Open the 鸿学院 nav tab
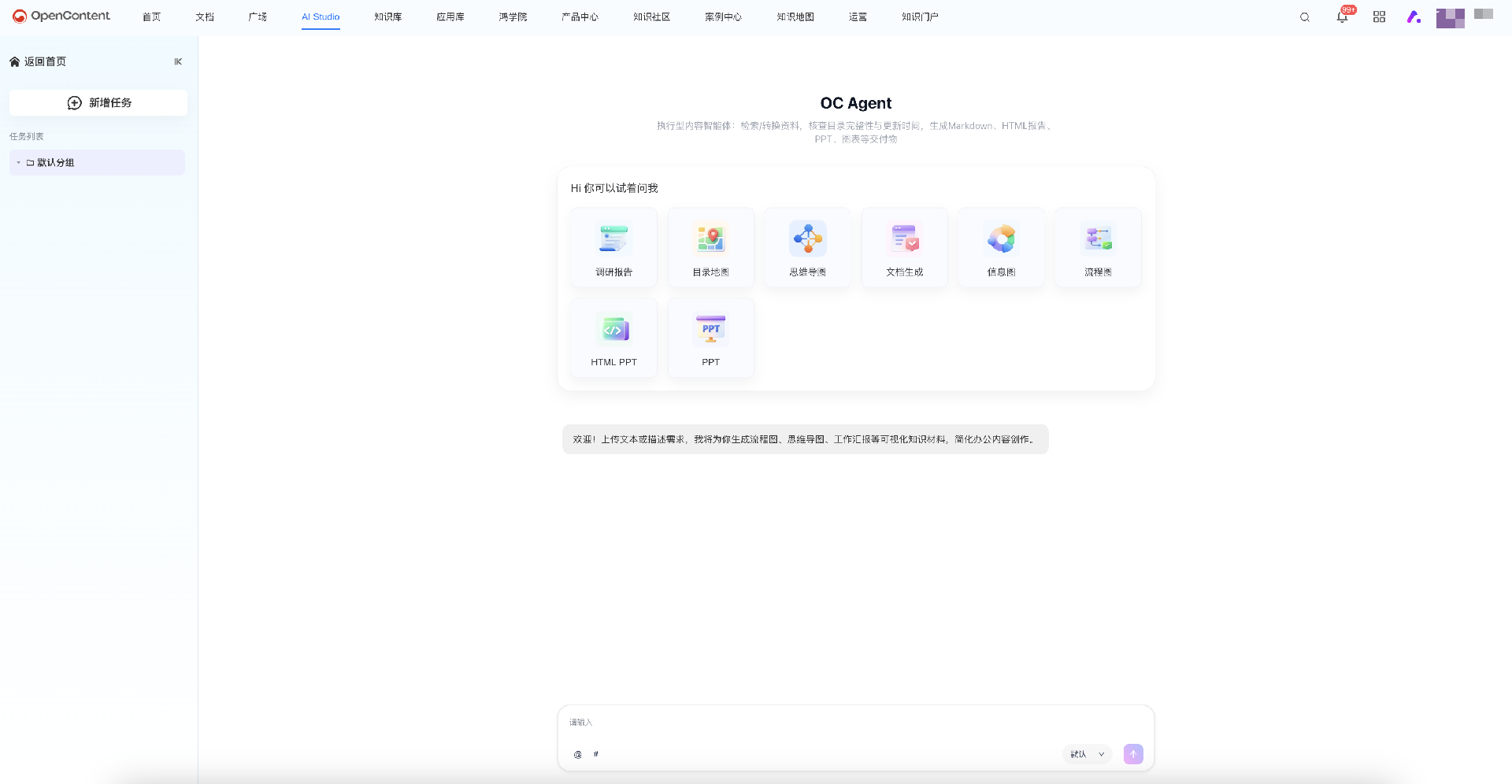This screenshot has width=1512, height=784. [x=513, y=17]
